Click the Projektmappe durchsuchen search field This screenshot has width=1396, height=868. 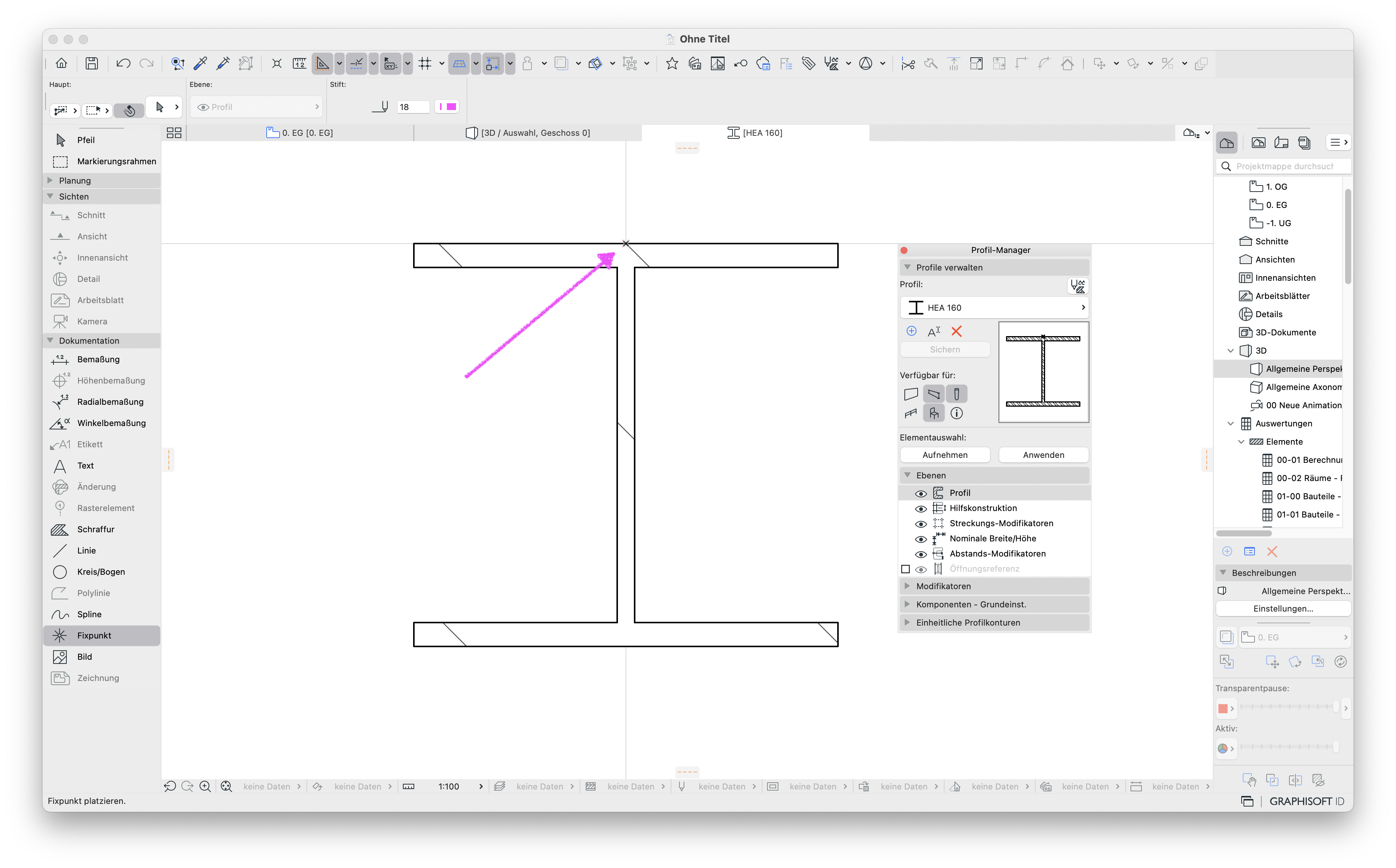click(1283, 167)
